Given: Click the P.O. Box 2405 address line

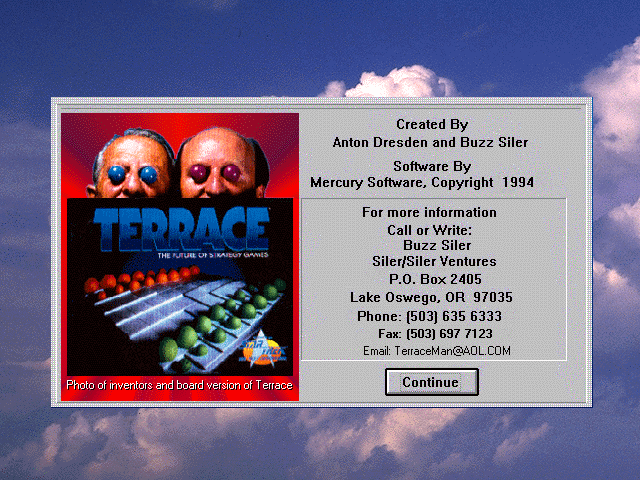Looking at the screenshot, I should coord(431,280).
